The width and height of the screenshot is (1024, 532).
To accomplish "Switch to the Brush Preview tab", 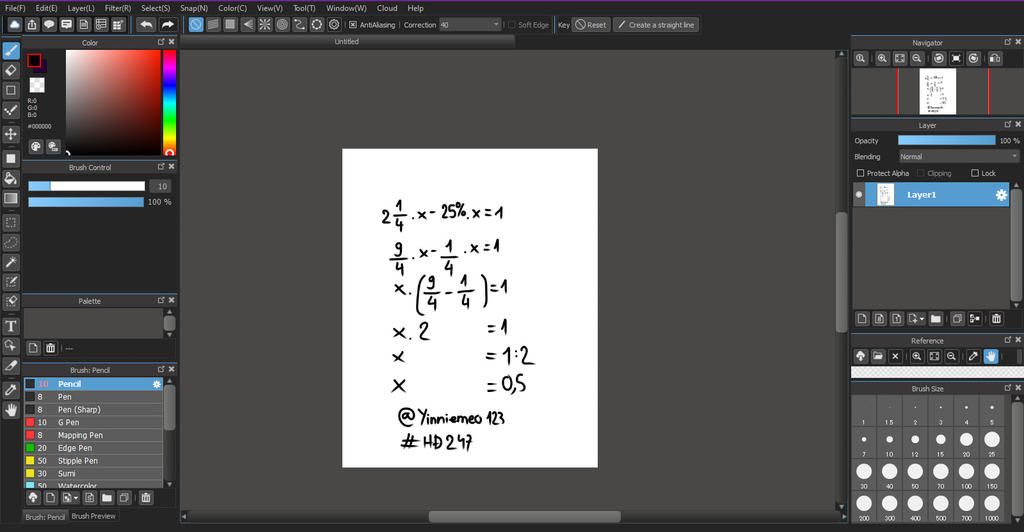I will [93, 516].
